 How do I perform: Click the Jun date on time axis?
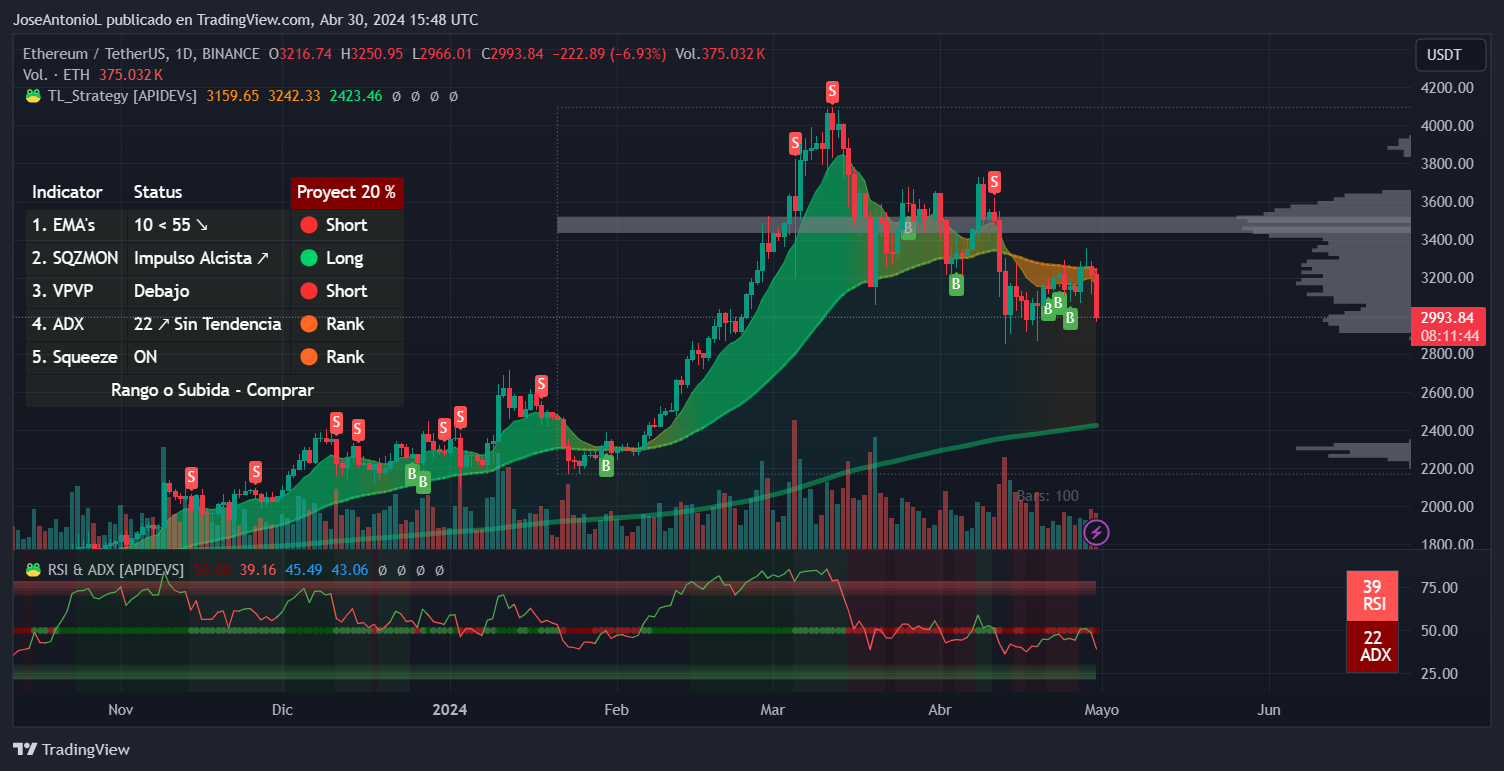click(1268, 710)
